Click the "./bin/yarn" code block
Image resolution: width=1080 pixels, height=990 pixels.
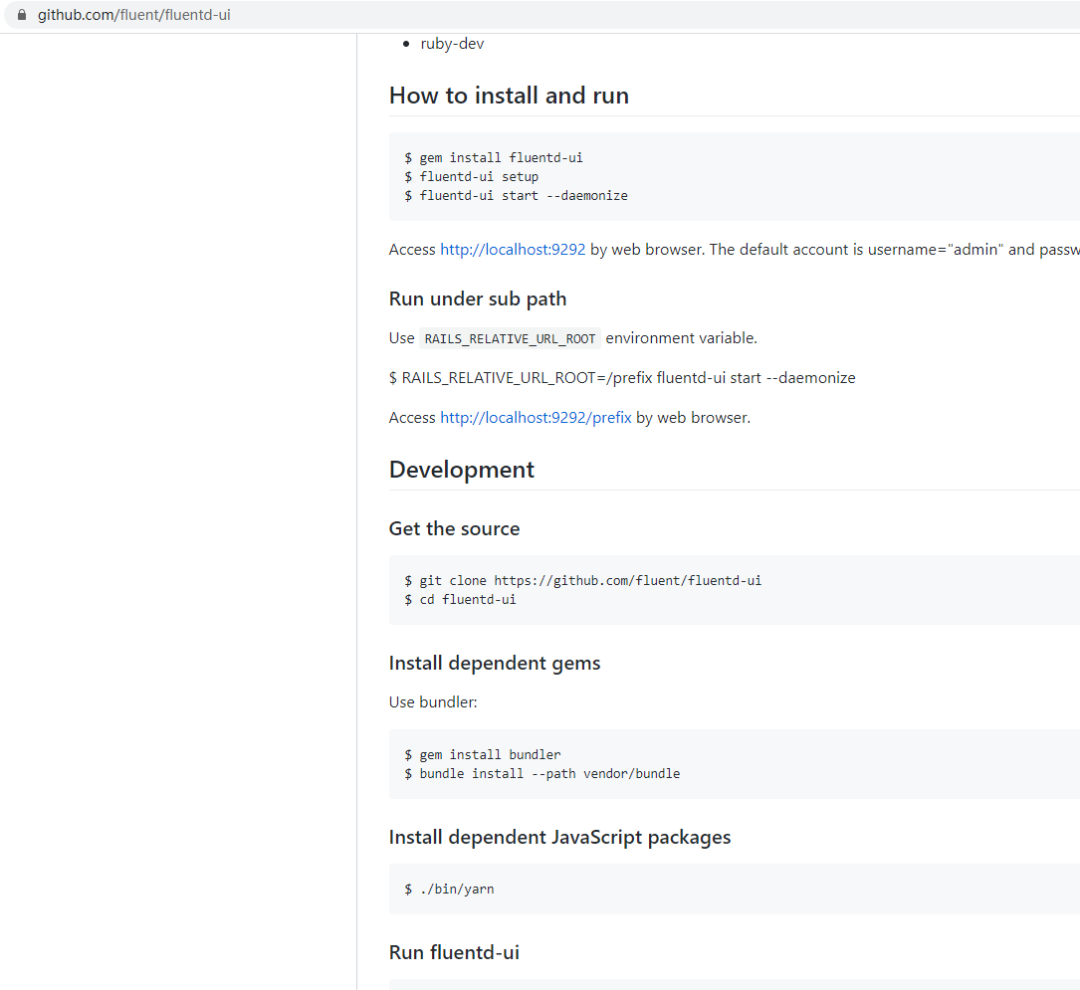pyautogui.click(x=449, y=888)
